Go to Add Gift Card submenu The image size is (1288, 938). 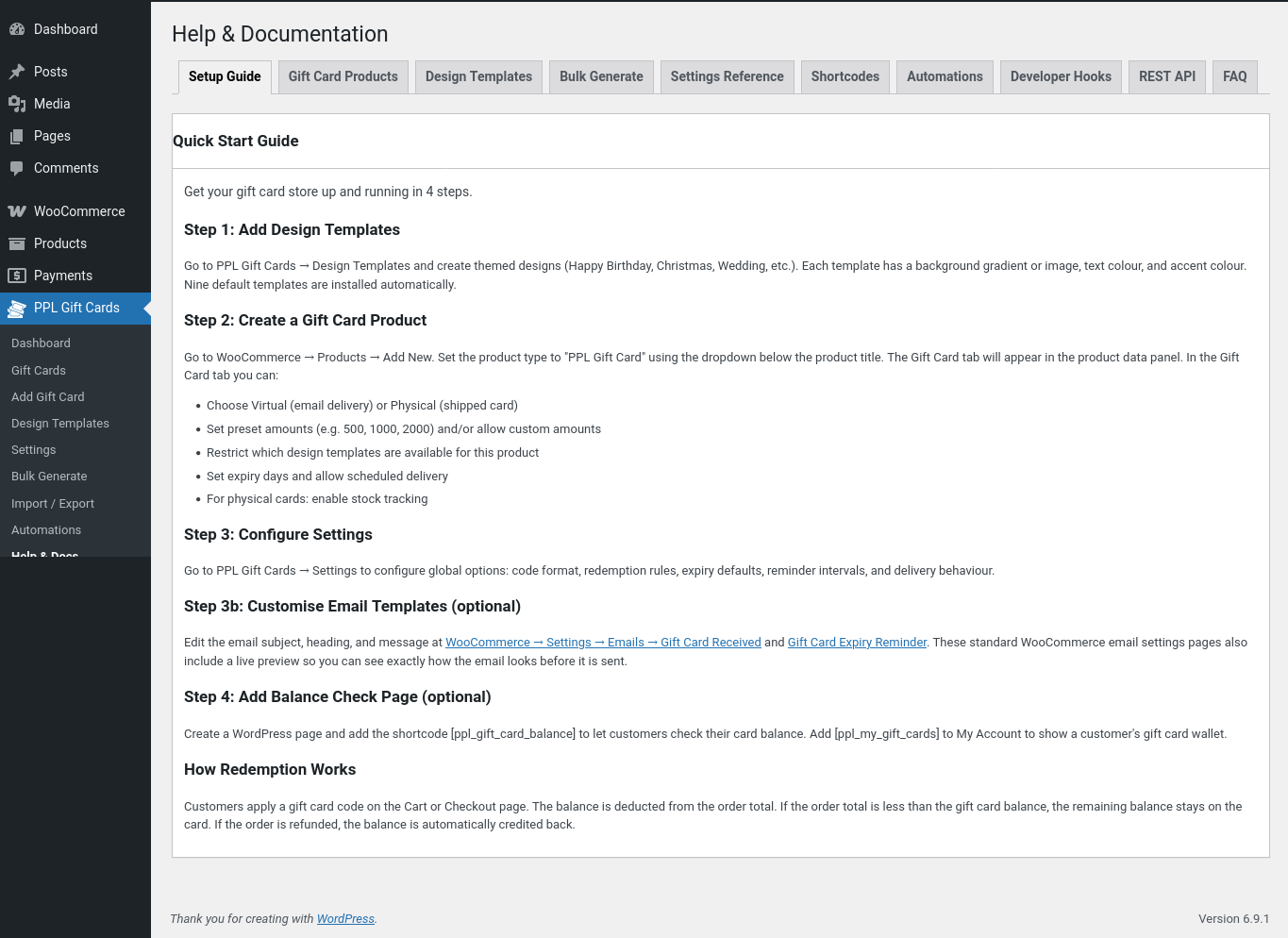(48, 397)
